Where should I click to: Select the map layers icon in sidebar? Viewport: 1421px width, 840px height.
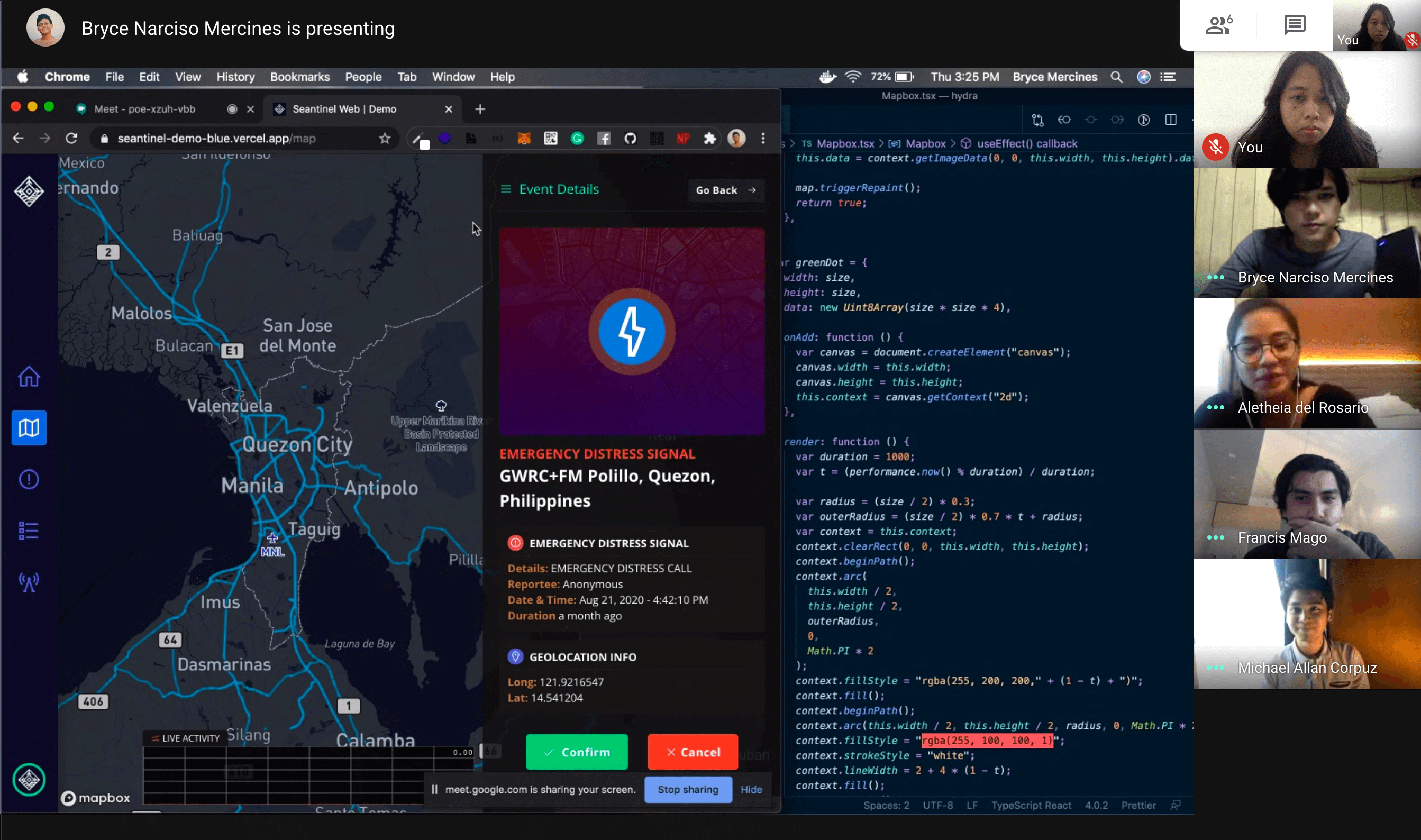[x=28, y=428]
